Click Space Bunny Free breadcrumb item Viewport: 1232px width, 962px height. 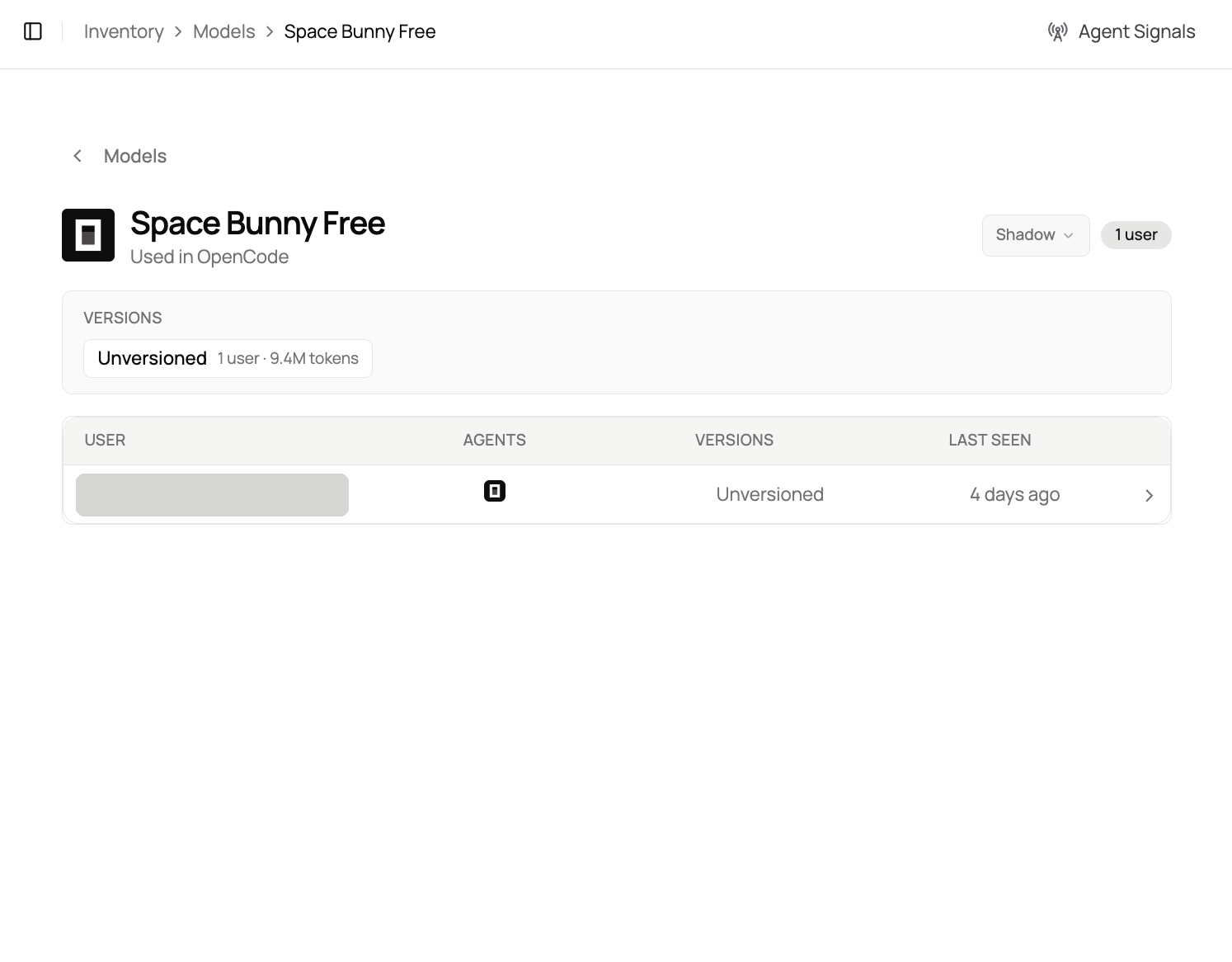click(x=360, y=31)
